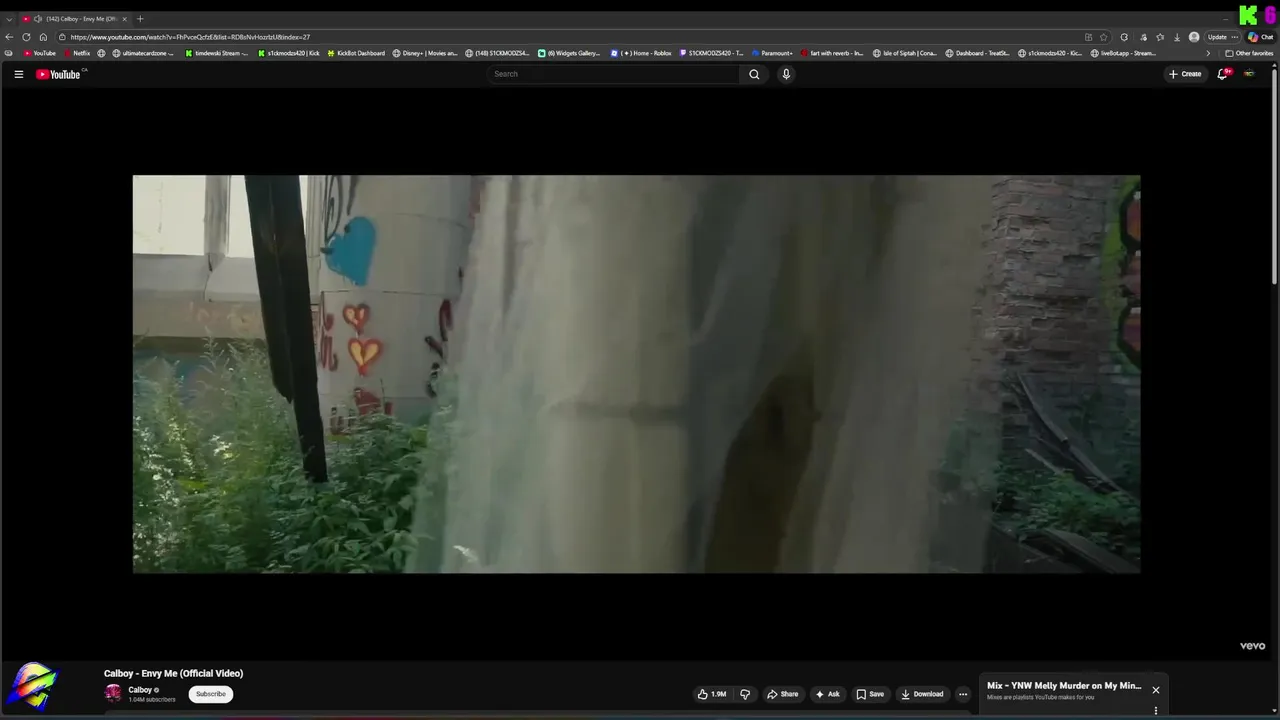Open the YouTube bookmark

(39, 53)
